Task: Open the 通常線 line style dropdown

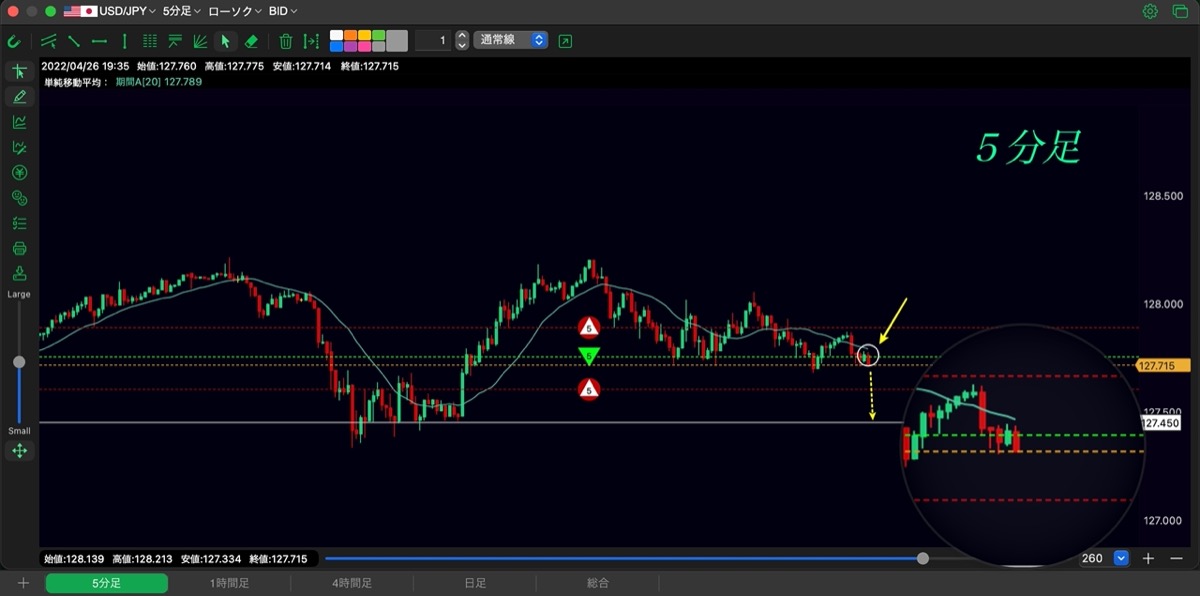Action: (511, 41)
